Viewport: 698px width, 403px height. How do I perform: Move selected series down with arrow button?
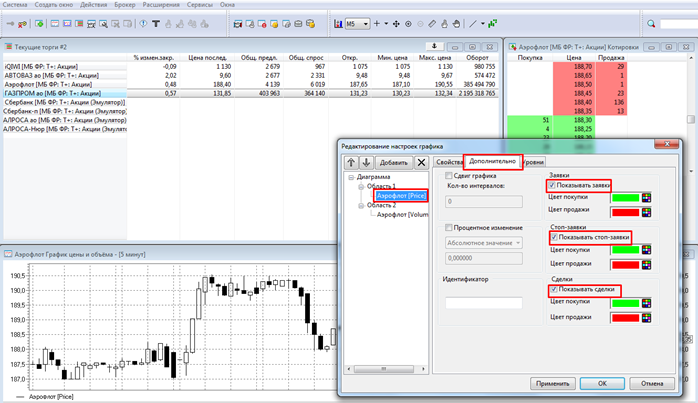click(366, 163)
